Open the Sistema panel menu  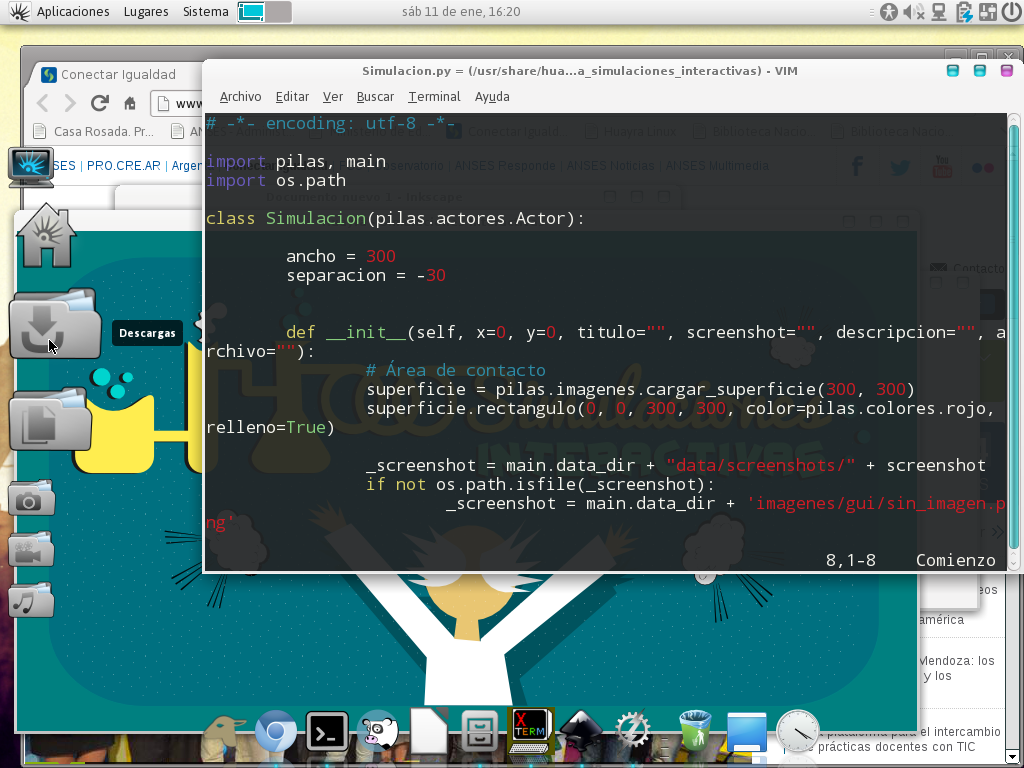[206, 12]
